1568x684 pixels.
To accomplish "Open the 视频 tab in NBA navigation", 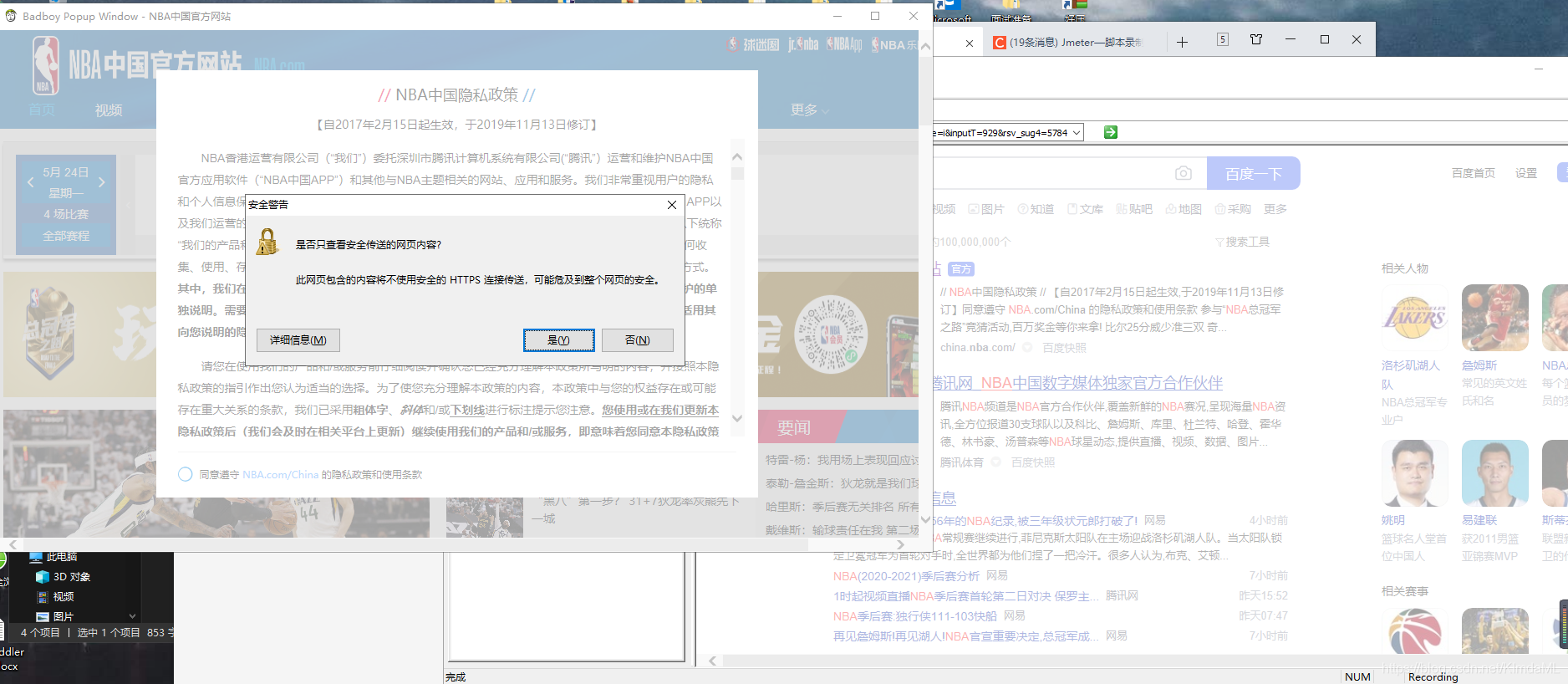I will [109, 110].
